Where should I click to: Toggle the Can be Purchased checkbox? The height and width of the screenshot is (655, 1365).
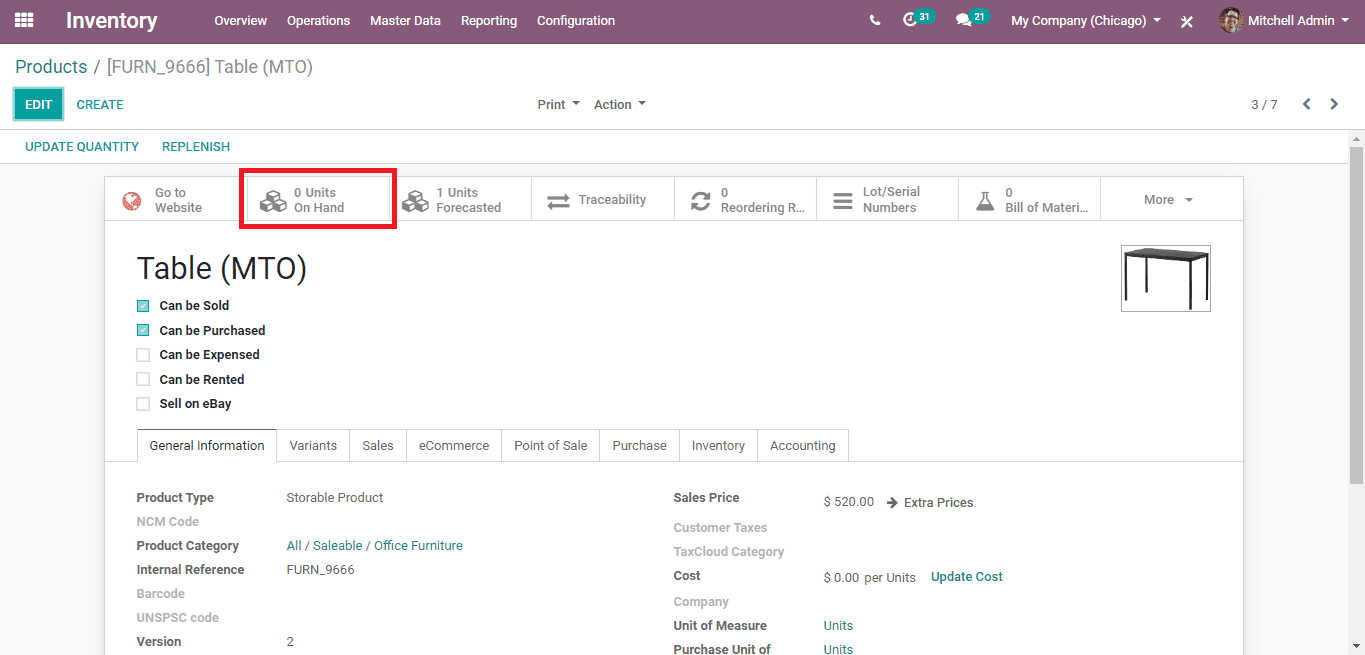[143, 330]
